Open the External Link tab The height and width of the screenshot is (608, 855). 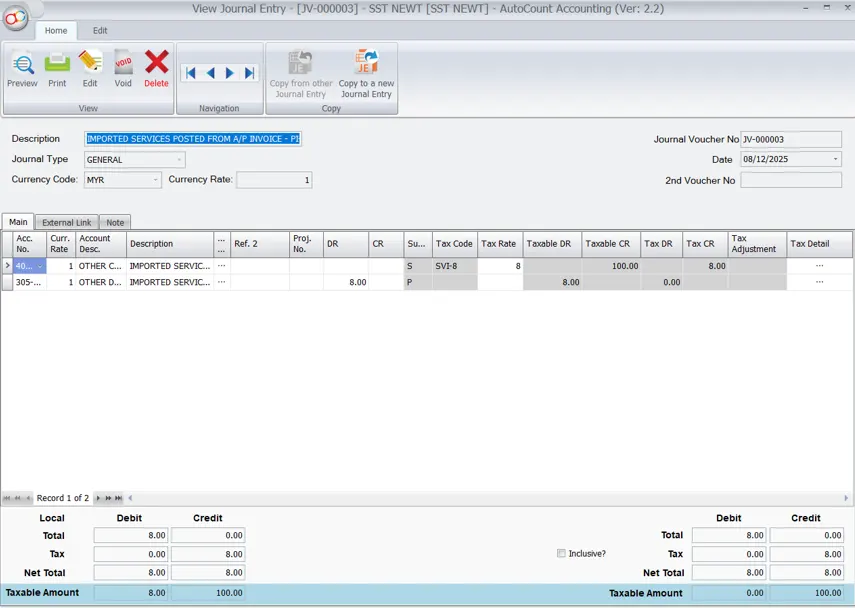click(x=66, y=222)
